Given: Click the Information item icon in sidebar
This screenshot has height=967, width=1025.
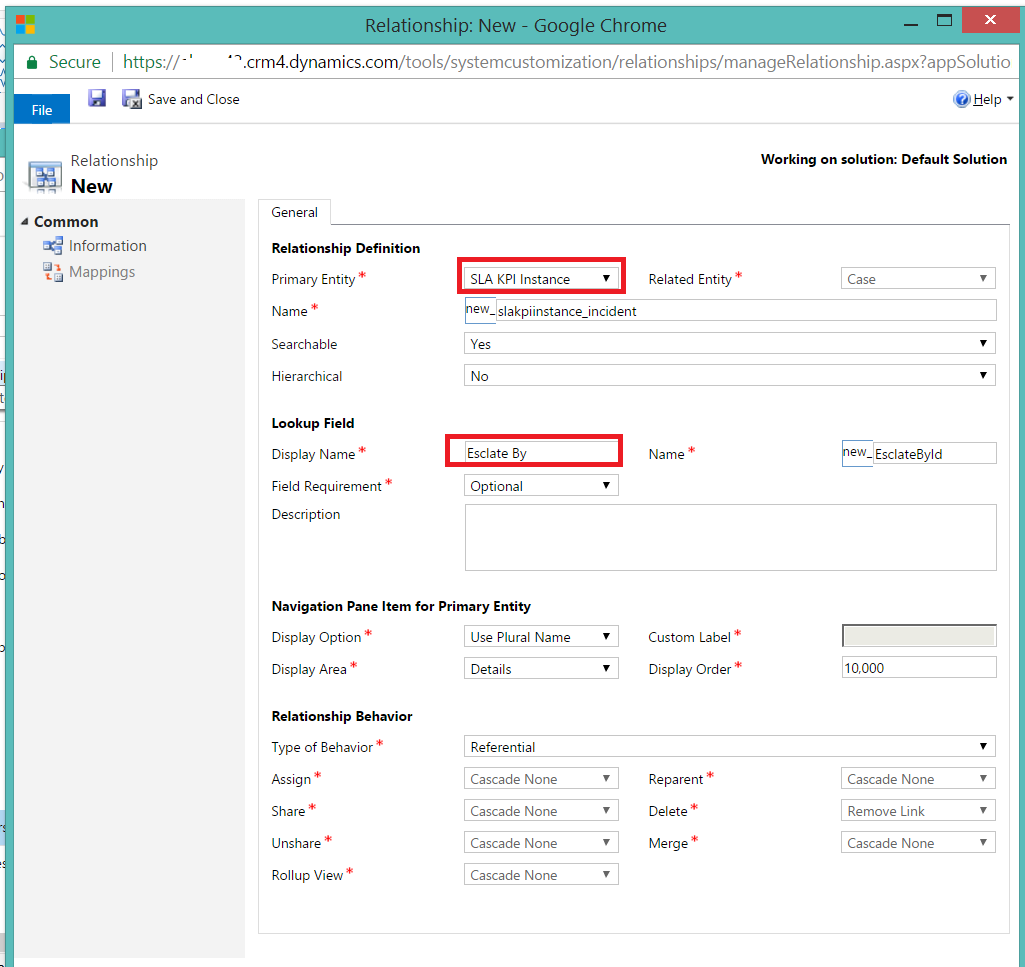Looking at the screenshot, I should coord(53,246).
